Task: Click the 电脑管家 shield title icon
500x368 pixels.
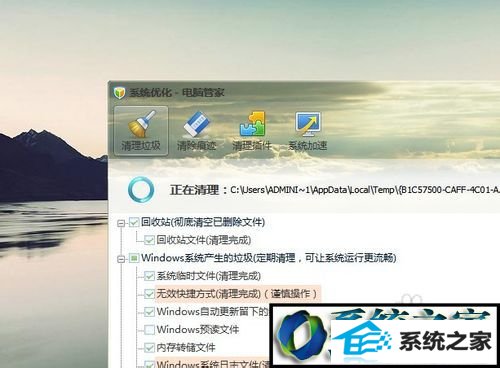Action: 119,93
